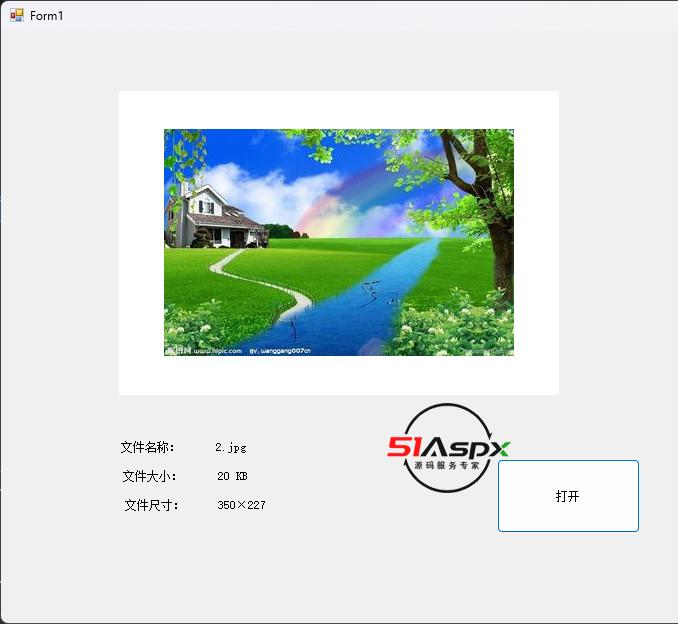Click the 350×227 dimension value
The image size is (678, 624).
click(x=241, y=505)
